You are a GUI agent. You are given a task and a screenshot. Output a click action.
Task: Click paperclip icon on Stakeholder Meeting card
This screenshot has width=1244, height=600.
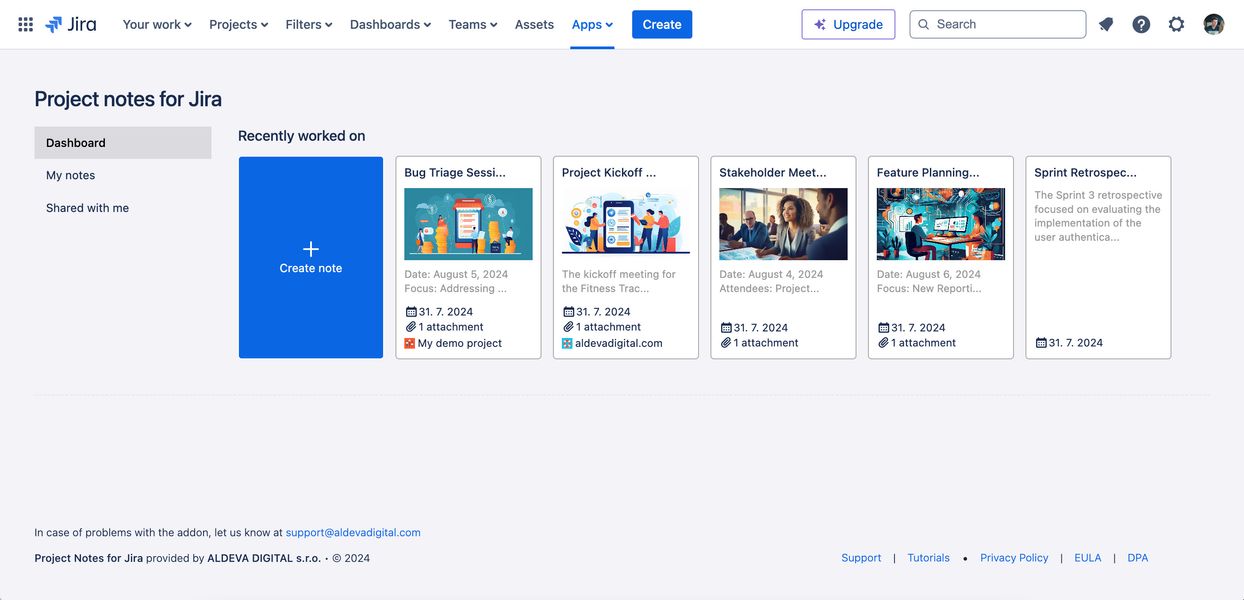[x=726, y=343]
